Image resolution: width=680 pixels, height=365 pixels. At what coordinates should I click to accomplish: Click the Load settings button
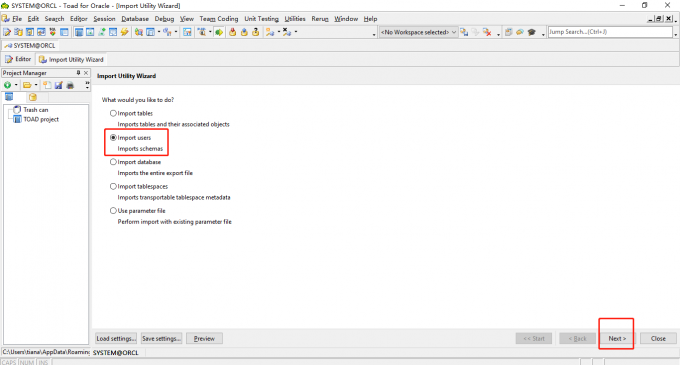pos(116,339)
